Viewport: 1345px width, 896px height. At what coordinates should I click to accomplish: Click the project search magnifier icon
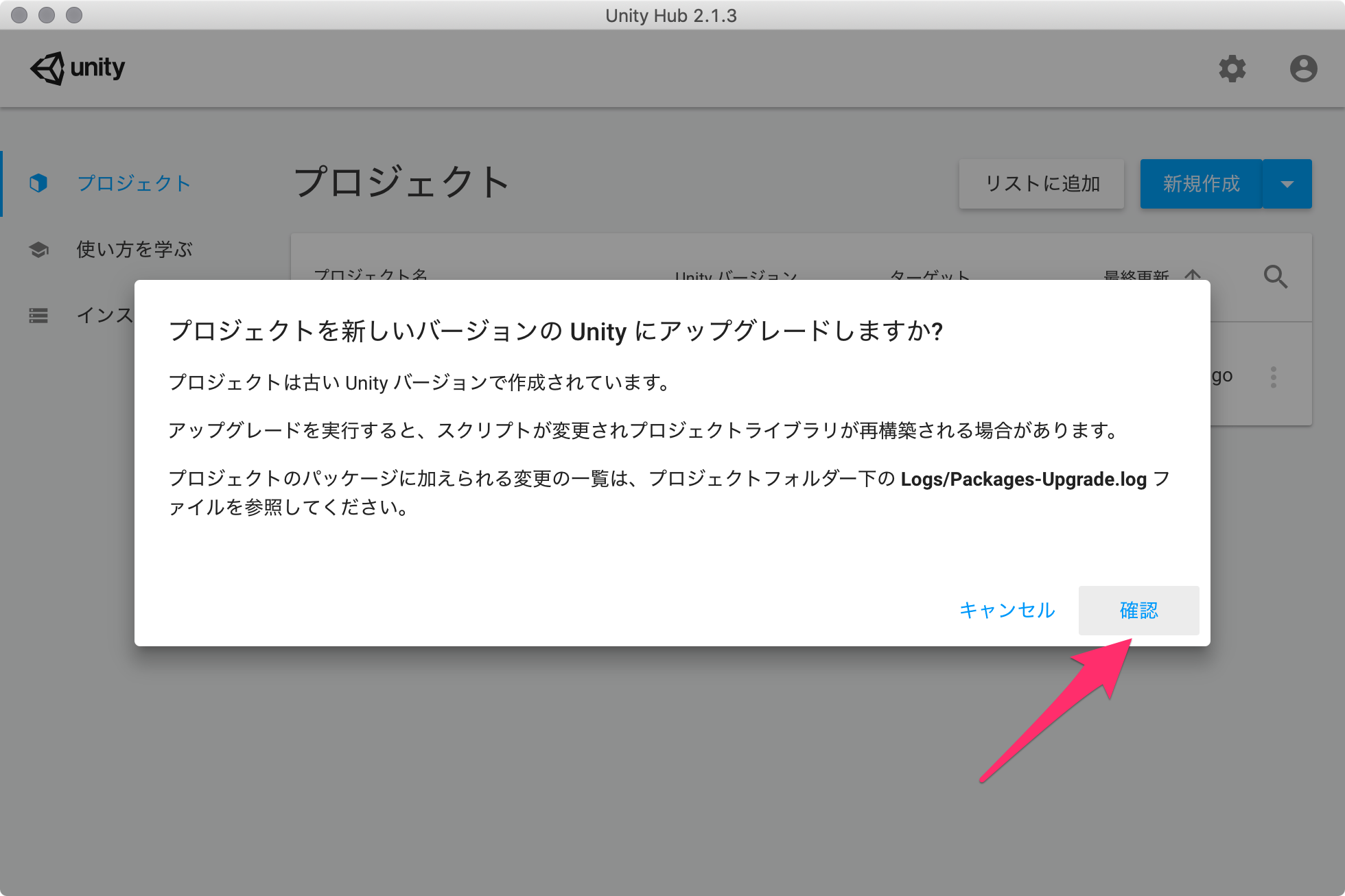point(1276,276)
